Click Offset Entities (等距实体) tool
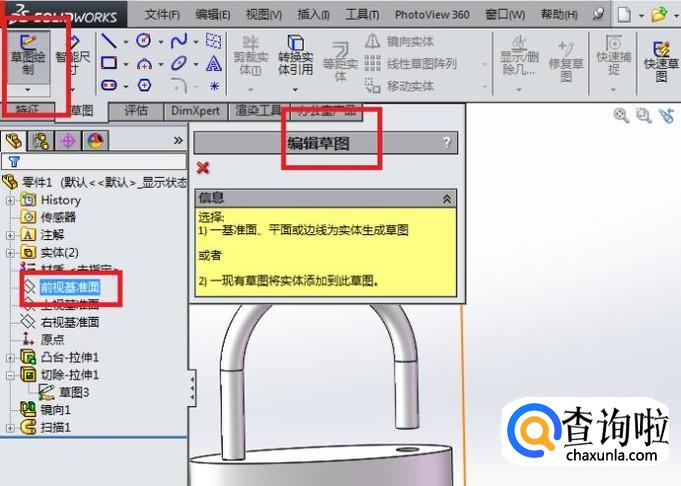Image resolution: width=681 pixels, height=486 pixels. 340,61
